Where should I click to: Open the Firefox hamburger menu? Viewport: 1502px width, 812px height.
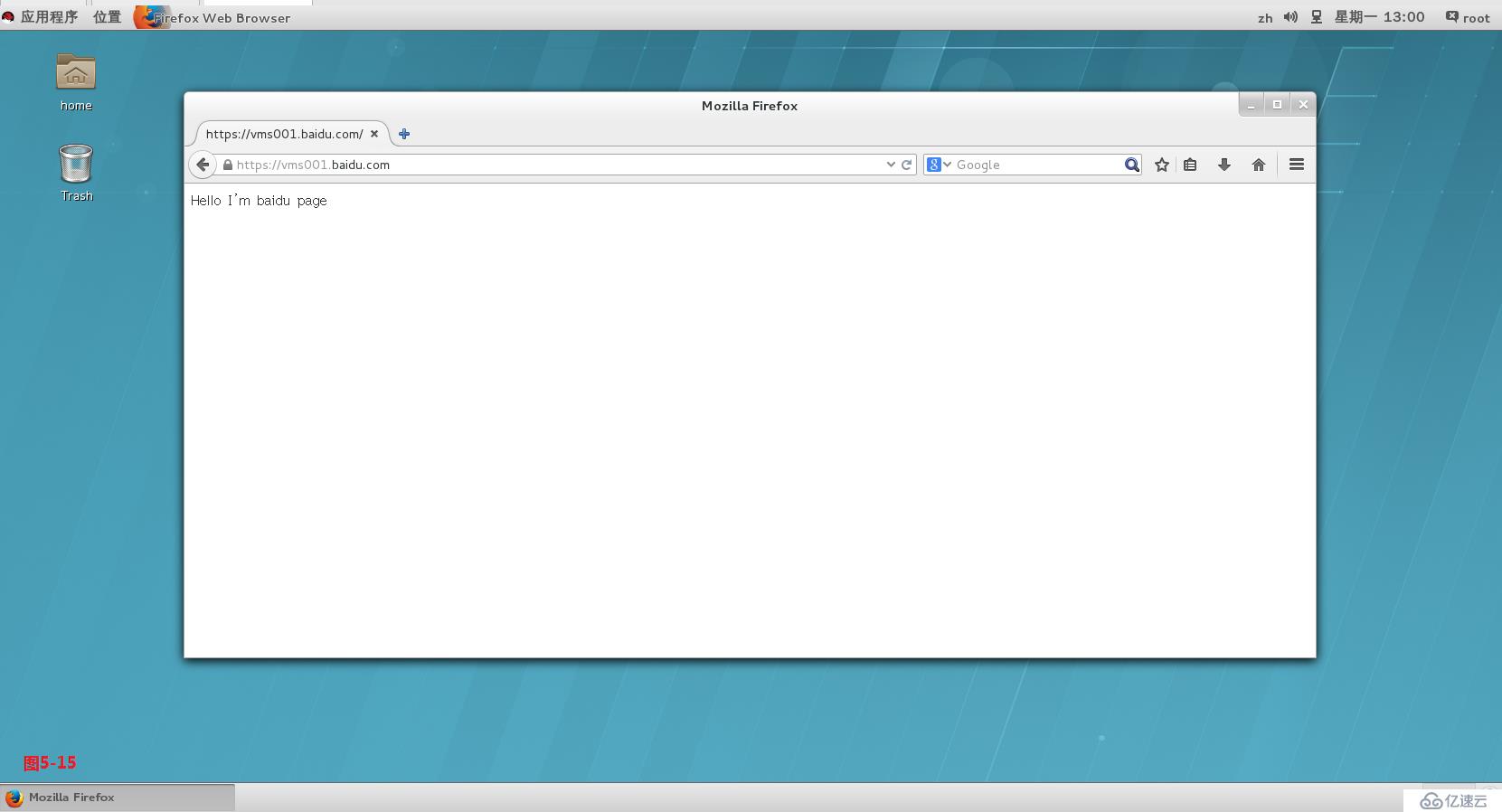click(1297, 165)
